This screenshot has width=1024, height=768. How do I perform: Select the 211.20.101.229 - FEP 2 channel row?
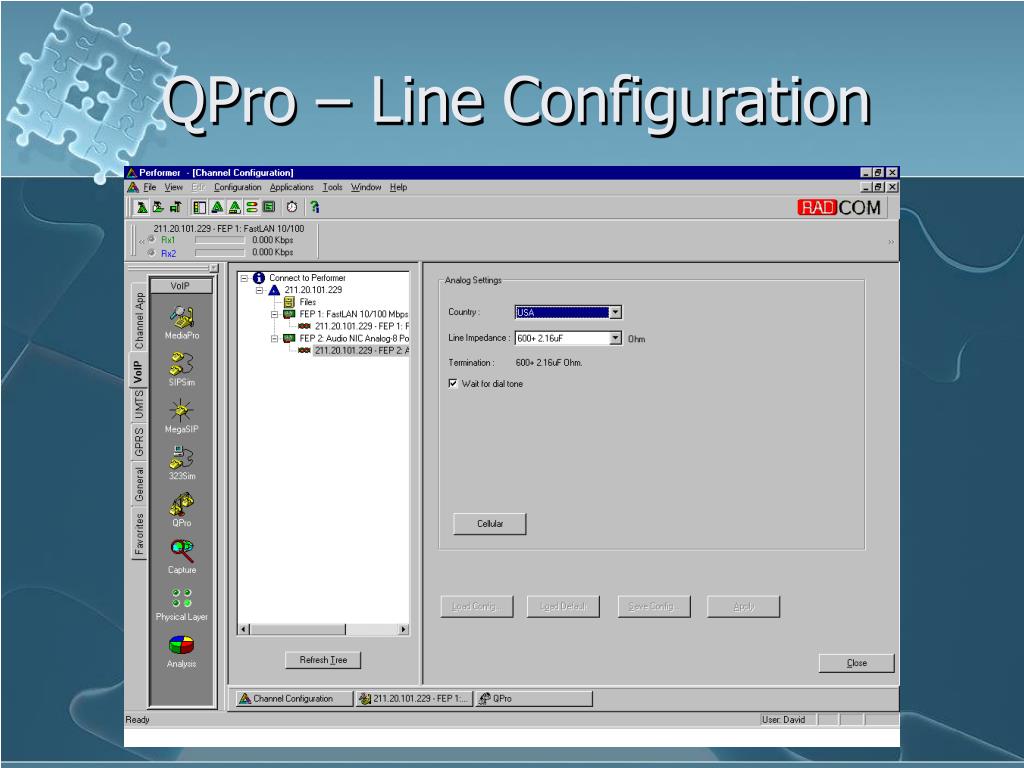[x=362, y=351]
